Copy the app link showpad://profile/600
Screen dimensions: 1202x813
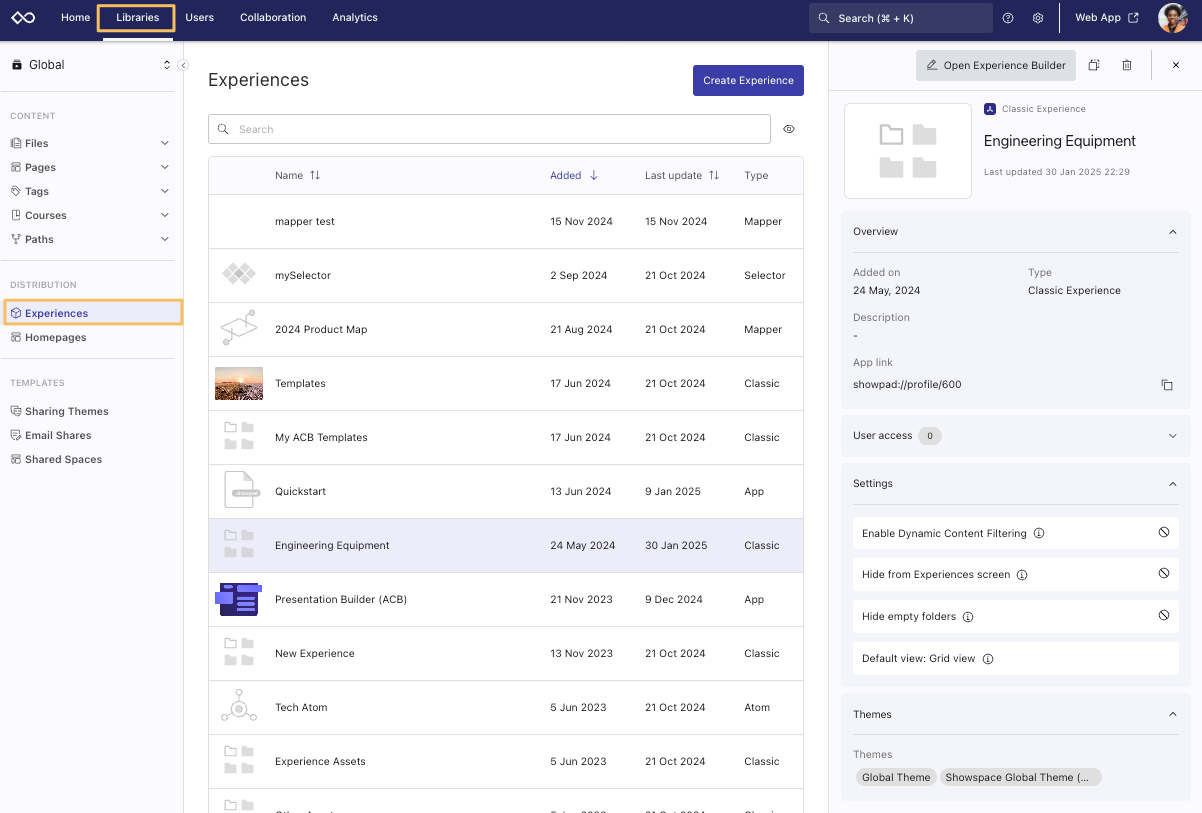tap(1166, 385)
